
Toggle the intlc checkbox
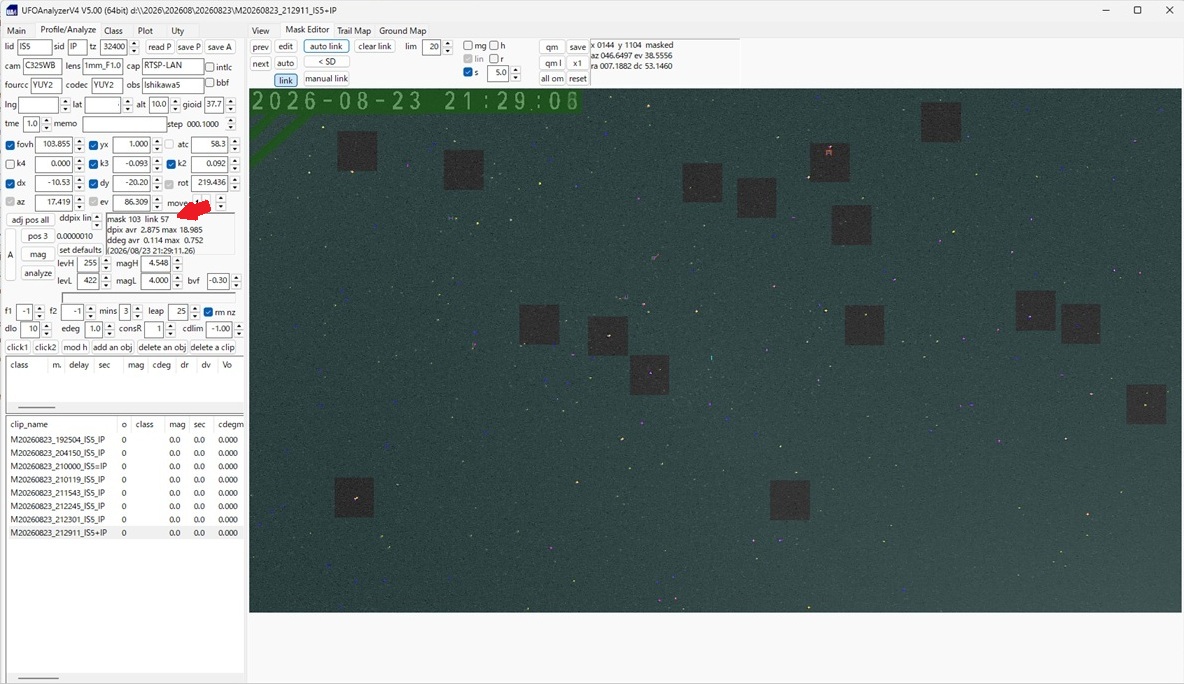coord(210,67)
